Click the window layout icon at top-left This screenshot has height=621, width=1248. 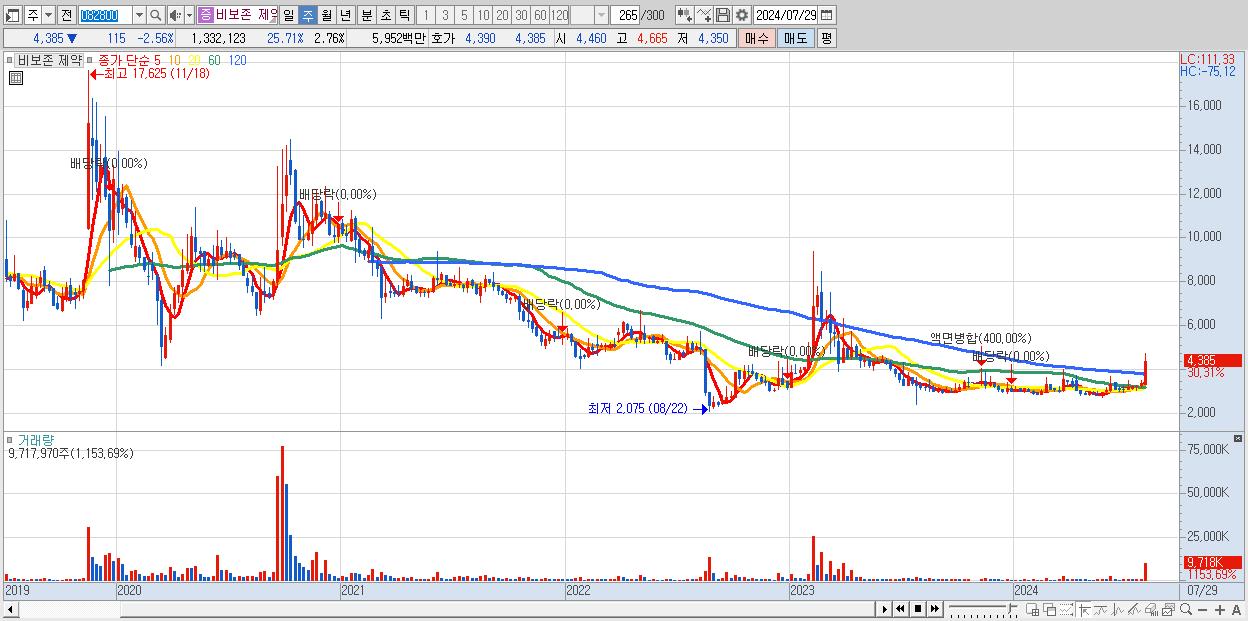pyautogui.click(x=12, y=15)
